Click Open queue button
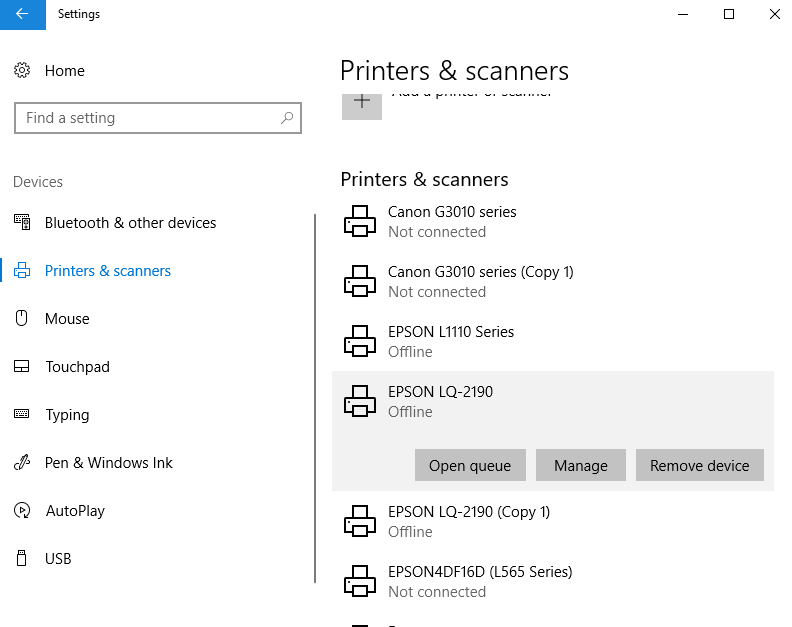Screen dimensions: 792x627 pos(470,465)
